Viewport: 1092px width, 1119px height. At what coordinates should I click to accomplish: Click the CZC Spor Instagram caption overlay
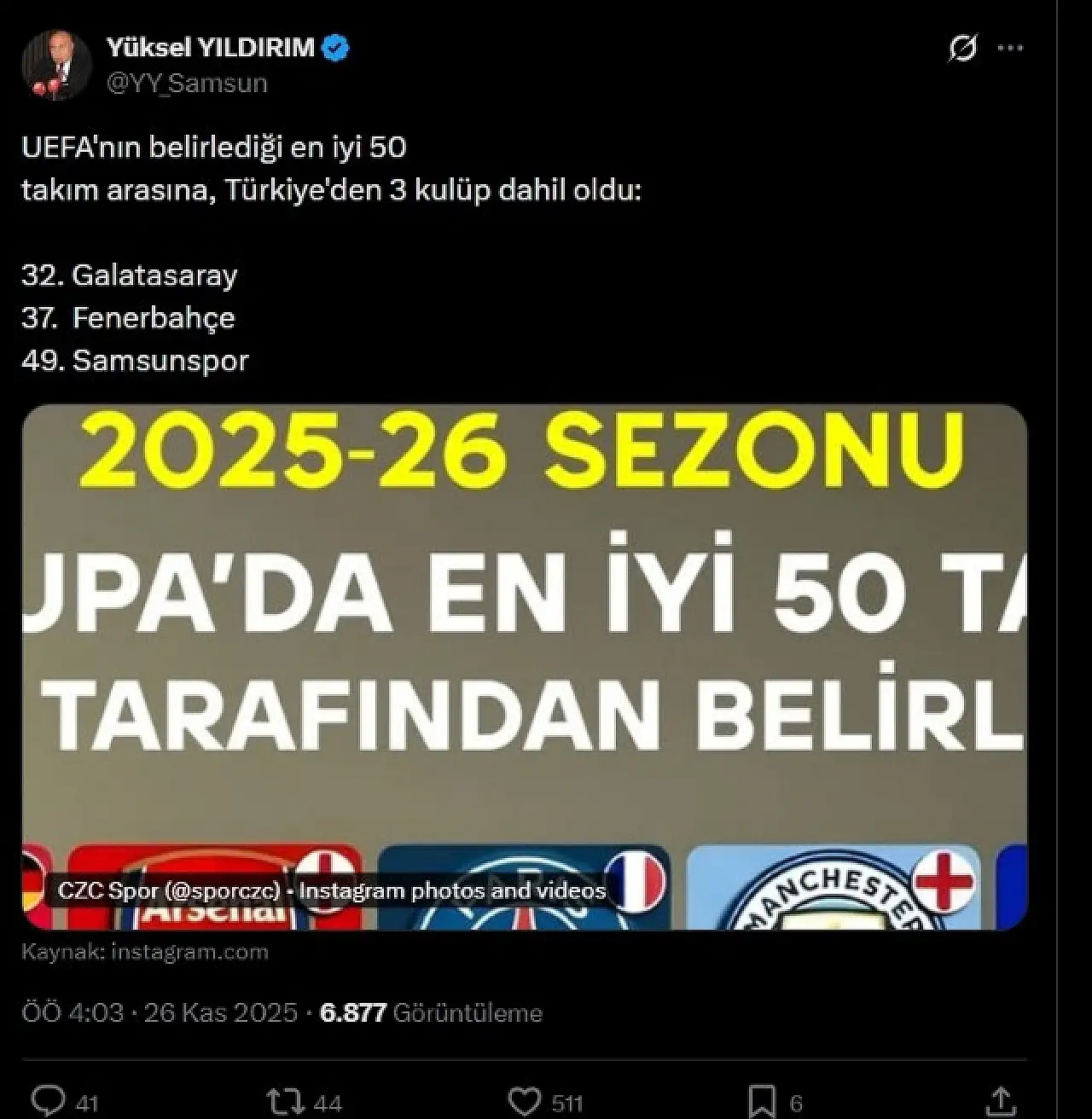tap(332, 891)
